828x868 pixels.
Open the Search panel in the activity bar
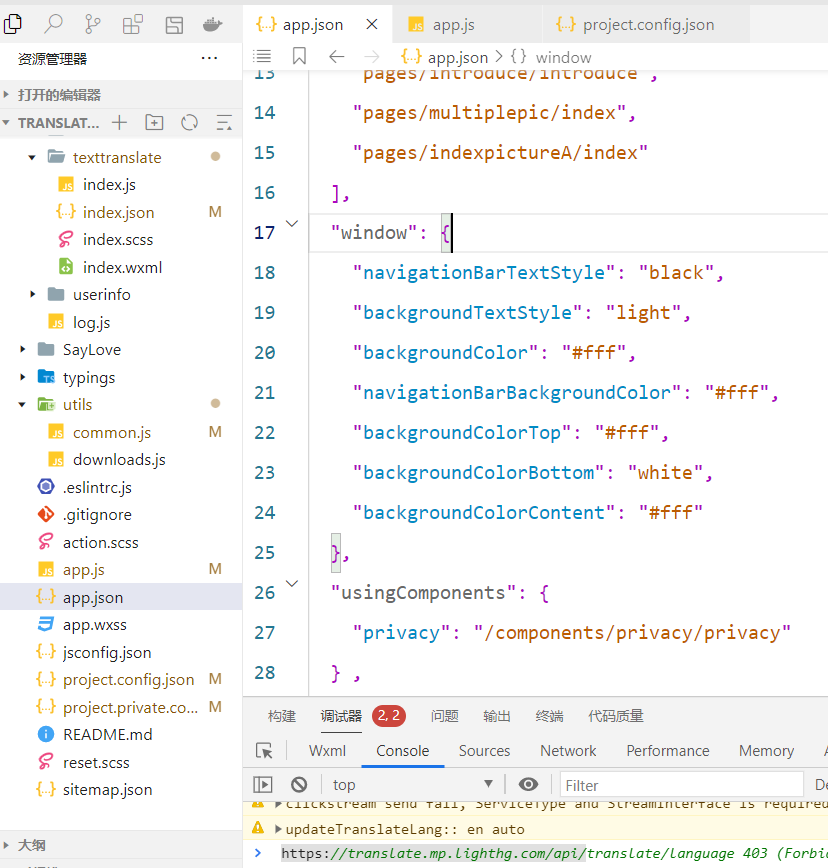[x=53, y=24]
